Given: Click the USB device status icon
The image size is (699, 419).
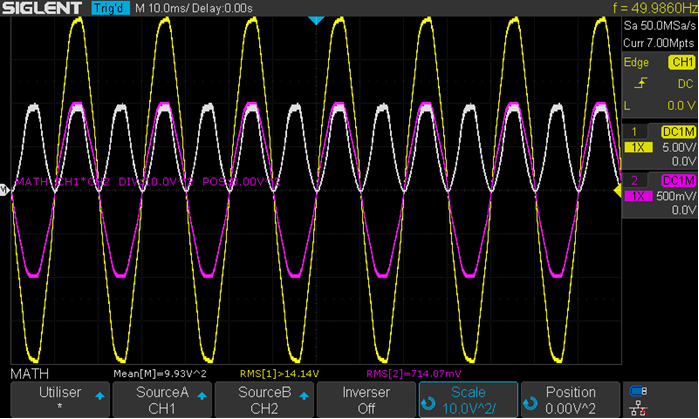Looking at the screenshot, I should click(x=638, y=391).
